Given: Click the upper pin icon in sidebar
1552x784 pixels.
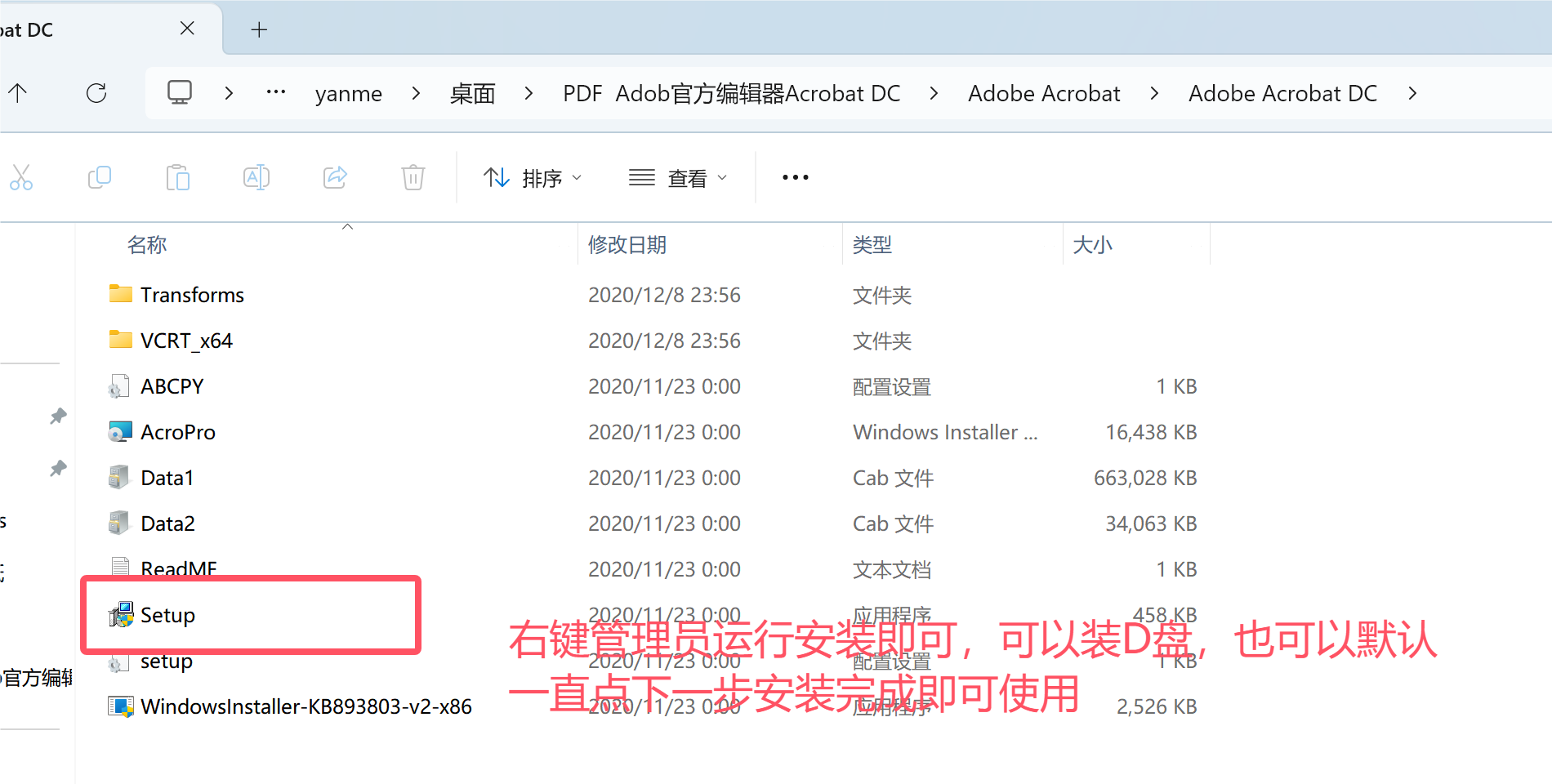Looking at the screenshot, I should pos(58,416).
